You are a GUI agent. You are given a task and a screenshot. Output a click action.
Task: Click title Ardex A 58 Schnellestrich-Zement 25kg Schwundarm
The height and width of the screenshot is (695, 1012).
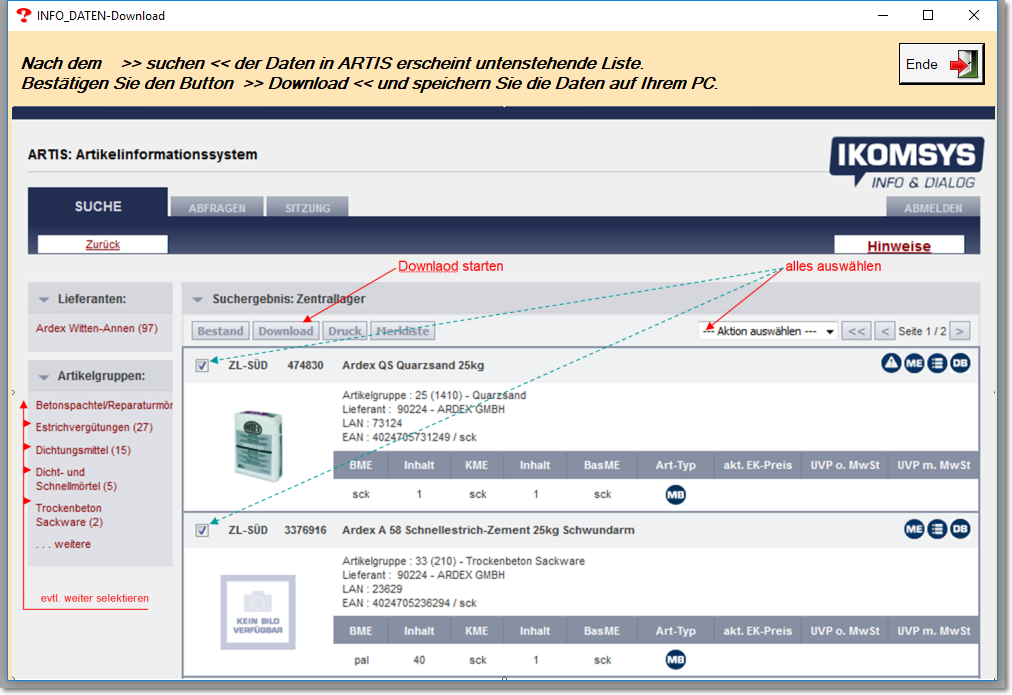(x=489, y=530)
